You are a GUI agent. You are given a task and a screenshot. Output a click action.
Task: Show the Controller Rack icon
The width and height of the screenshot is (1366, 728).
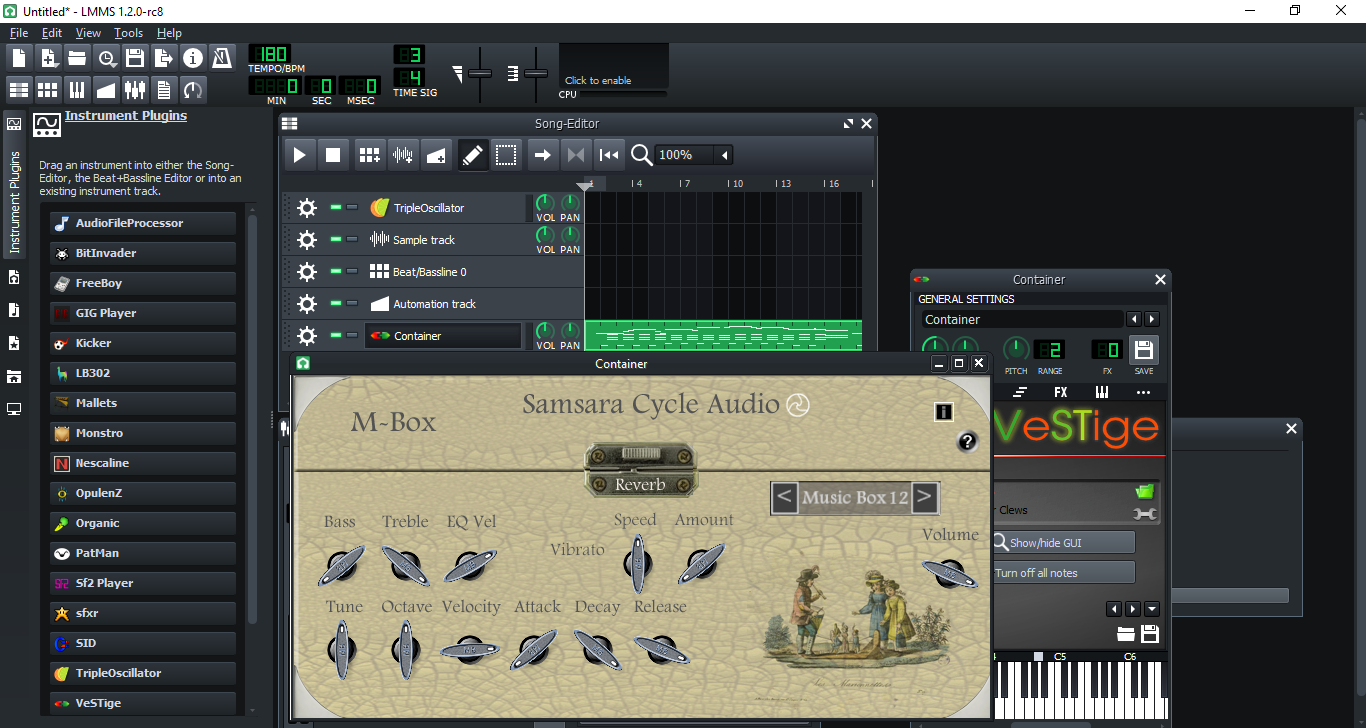coord(193,89)
